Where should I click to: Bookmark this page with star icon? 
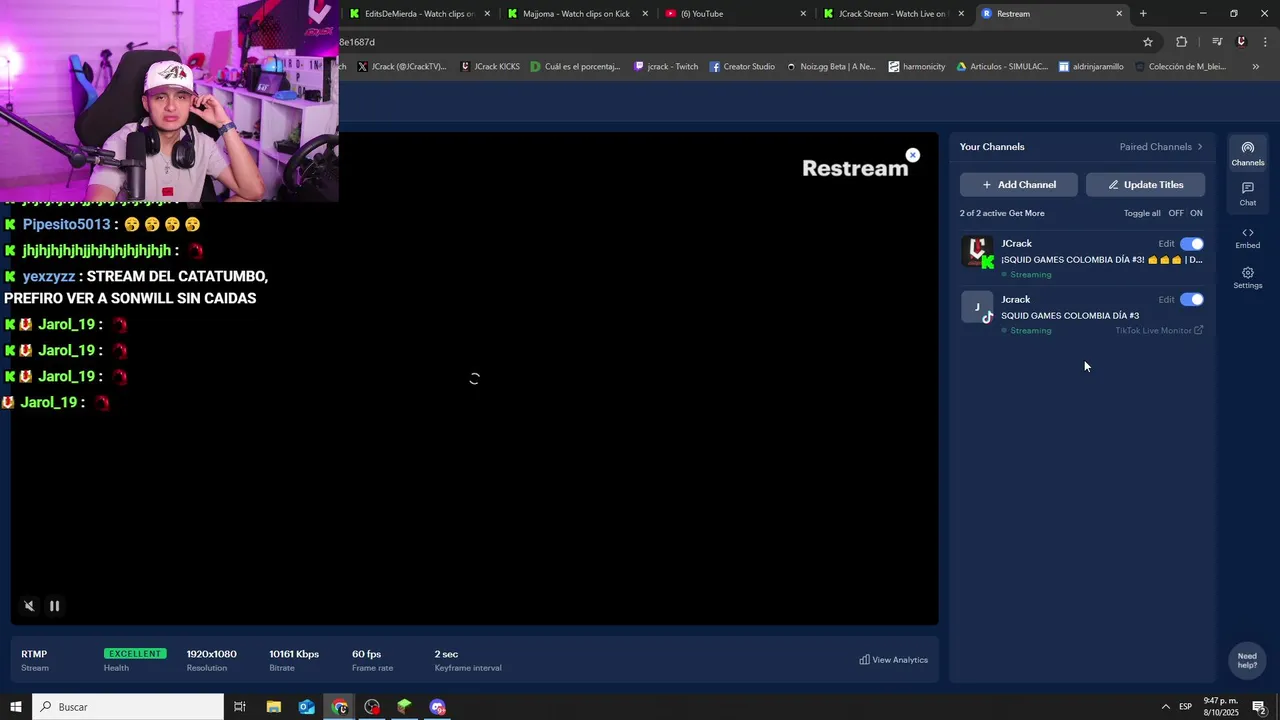point(1148,42)
